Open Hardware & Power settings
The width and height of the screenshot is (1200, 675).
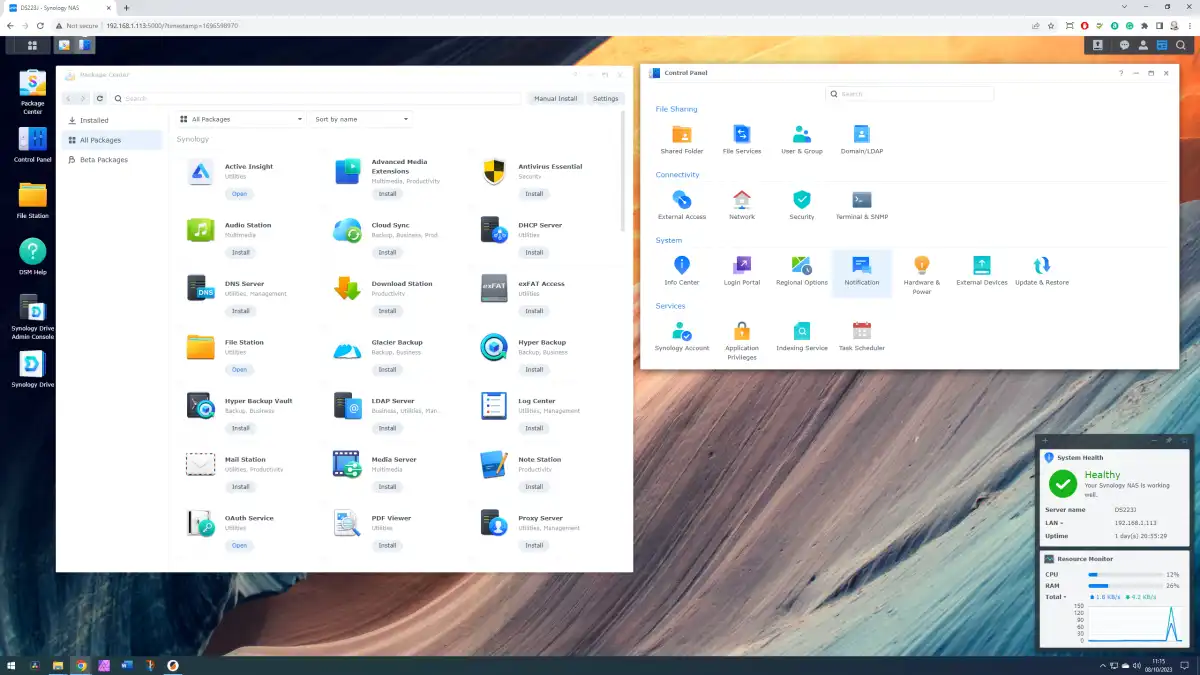[x=921, y=266]
